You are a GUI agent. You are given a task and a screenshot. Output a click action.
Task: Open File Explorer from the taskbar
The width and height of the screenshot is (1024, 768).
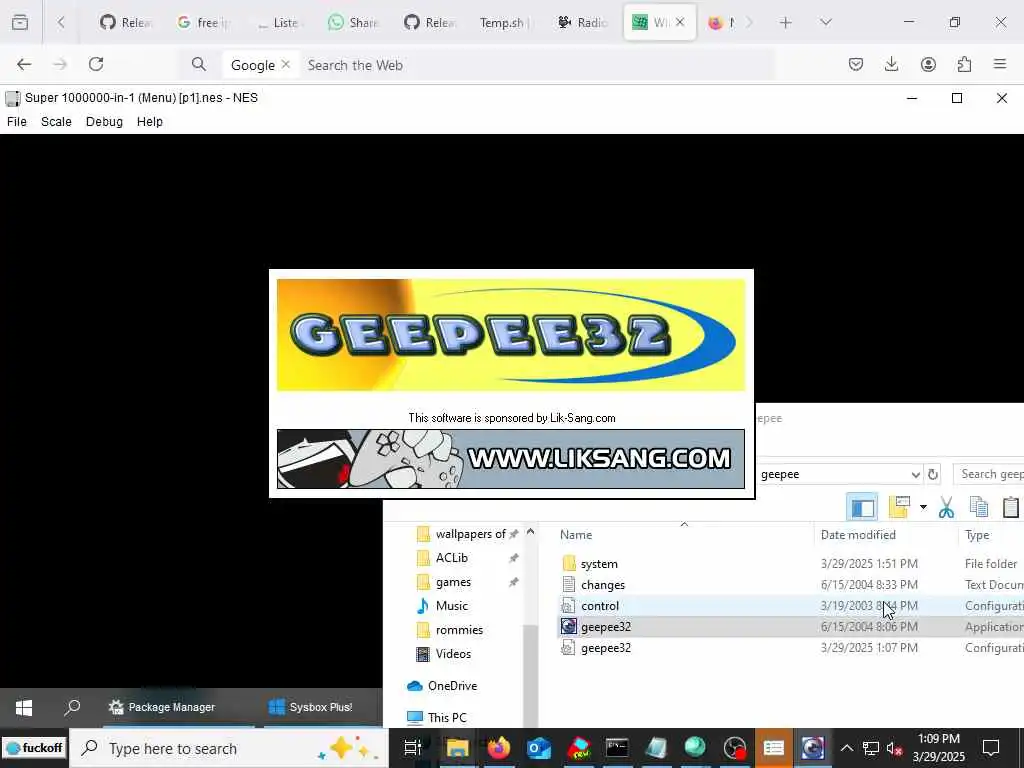pyautogui.click(x=458, y=748)
